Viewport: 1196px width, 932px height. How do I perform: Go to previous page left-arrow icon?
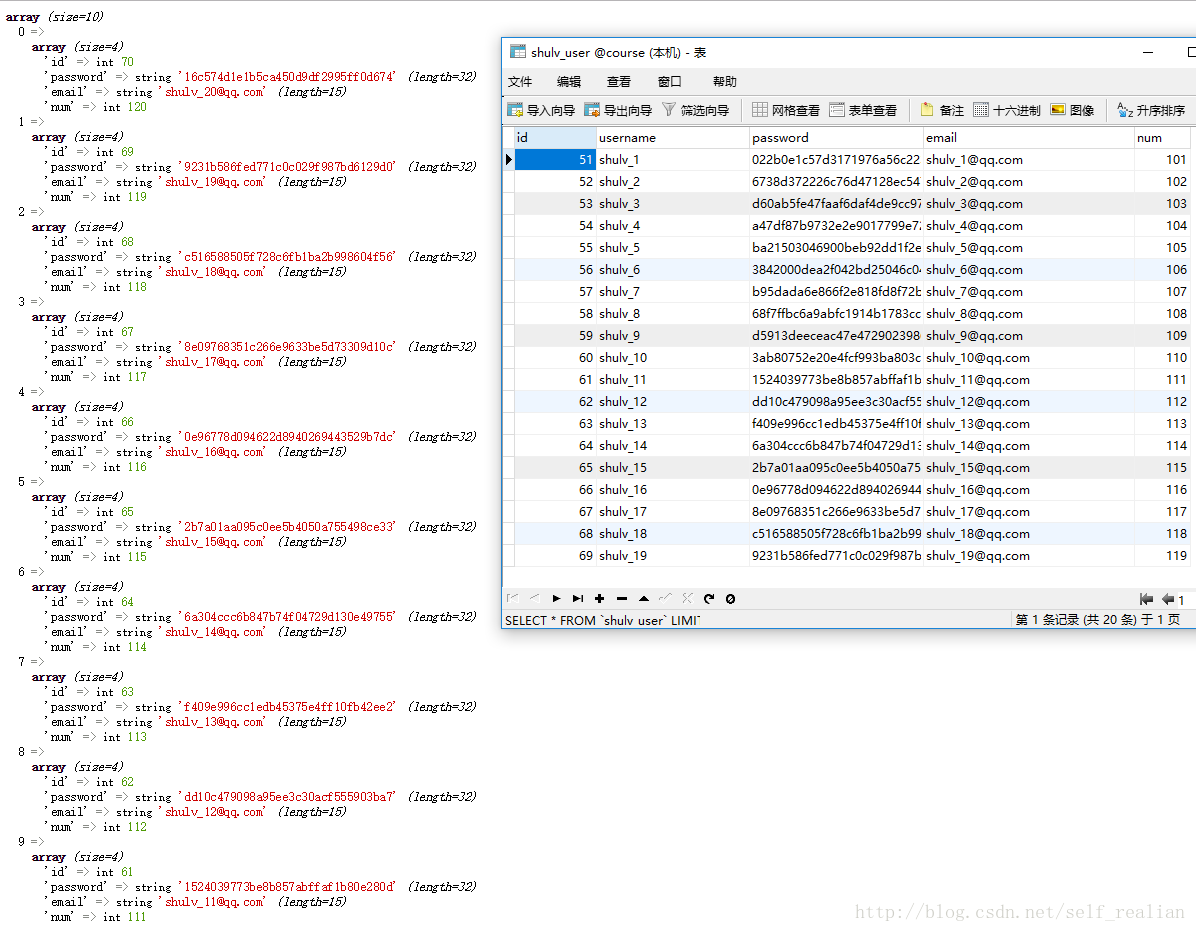[1167, 599]
